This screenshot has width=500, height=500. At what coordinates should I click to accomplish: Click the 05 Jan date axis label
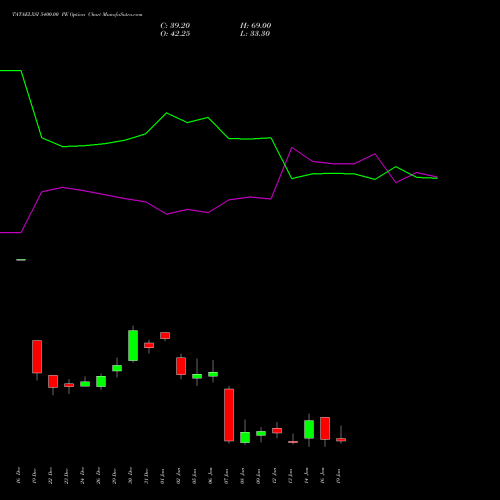pyautogui.click(x=194, y=476)
